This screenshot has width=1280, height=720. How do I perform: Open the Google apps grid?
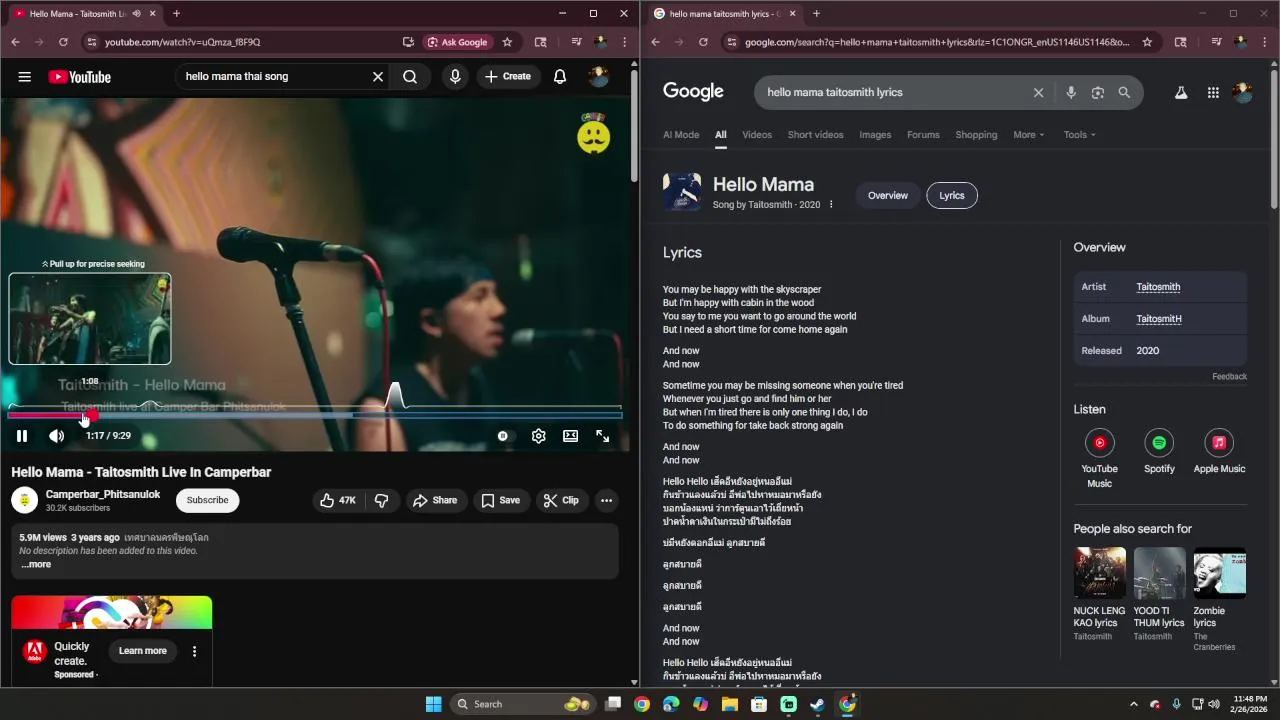(1213, 92)
